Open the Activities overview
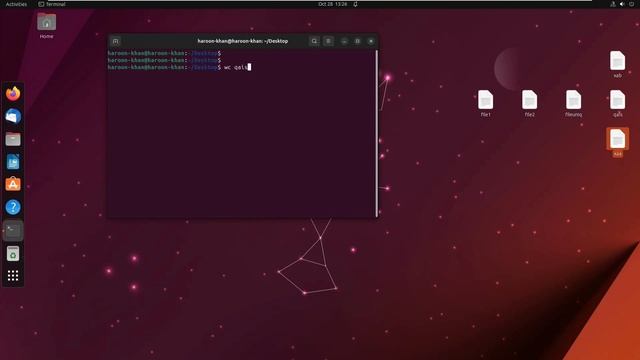The height and width of the screenshot is (360, 640). 16,4
